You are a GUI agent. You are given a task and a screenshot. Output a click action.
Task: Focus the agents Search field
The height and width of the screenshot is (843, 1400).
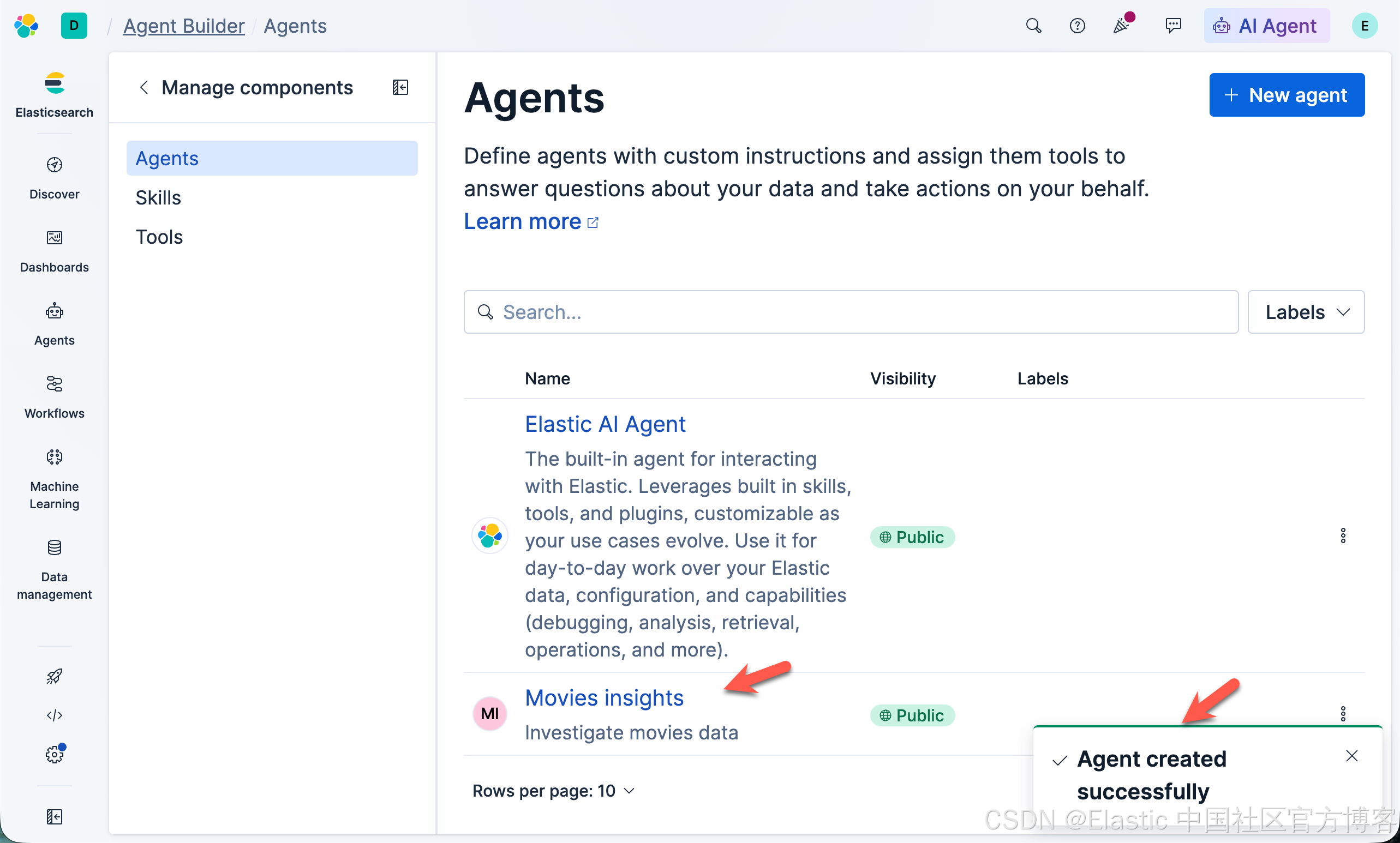(x=851, y=312)
